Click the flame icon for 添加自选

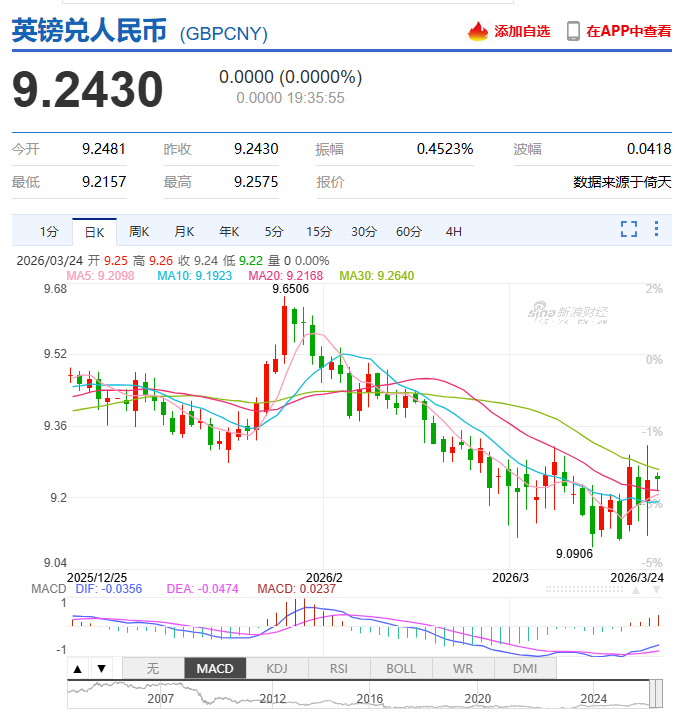tap(478, 31)
